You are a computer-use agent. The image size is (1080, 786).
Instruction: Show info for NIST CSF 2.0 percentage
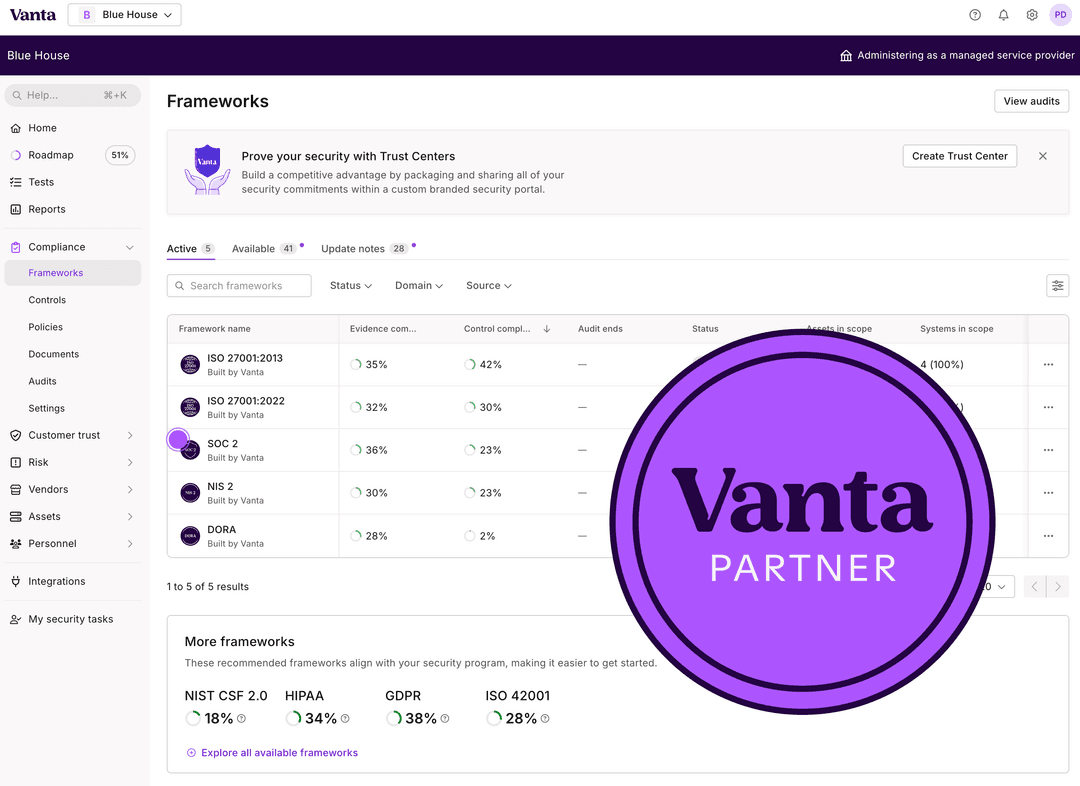pos(242,718)
